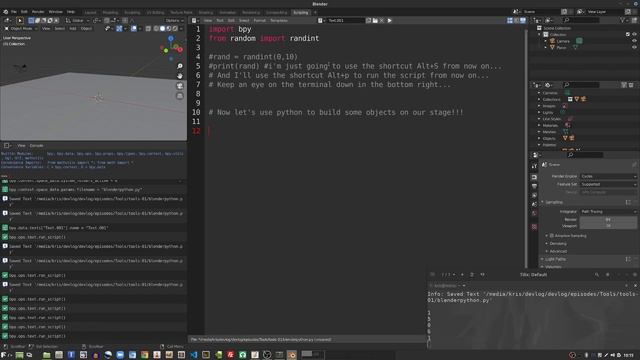Select the Tool properties tab icon

coord(534,166)
